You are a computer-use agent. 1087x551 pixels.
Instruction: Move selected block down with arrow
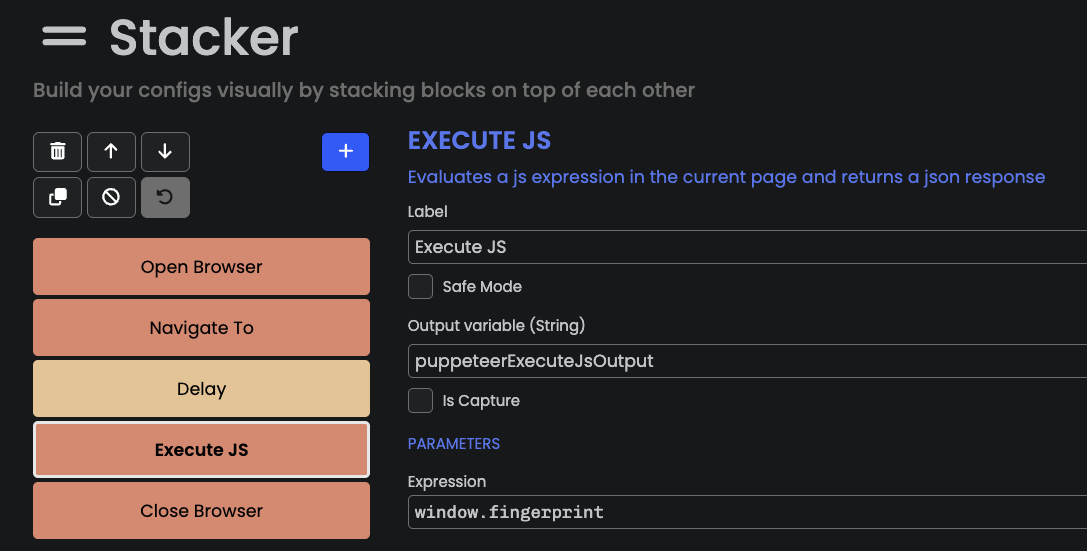165,152
